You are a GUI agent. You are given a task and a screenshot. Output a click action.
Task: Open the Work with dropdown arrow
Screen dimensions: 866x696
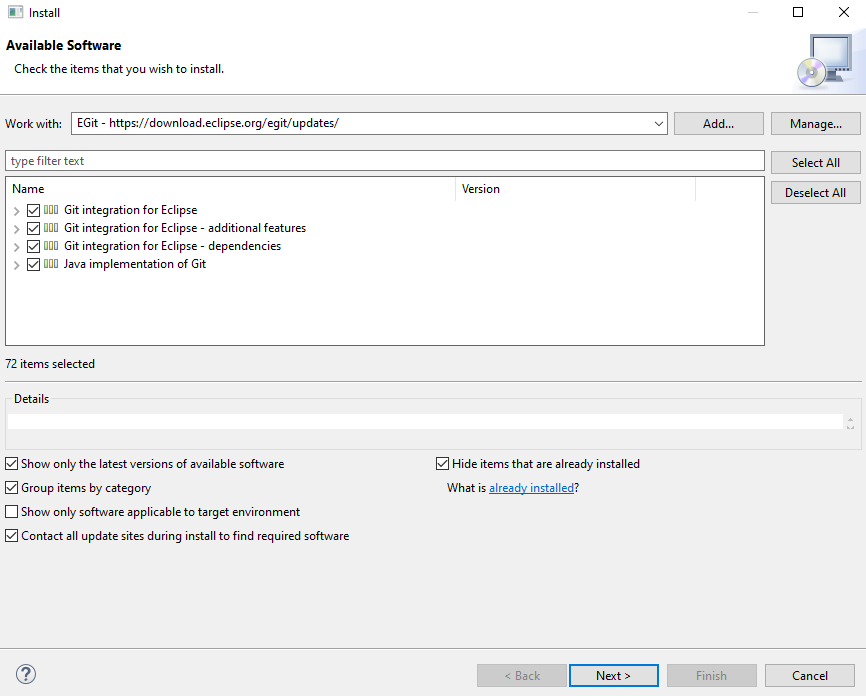point(658,124)
